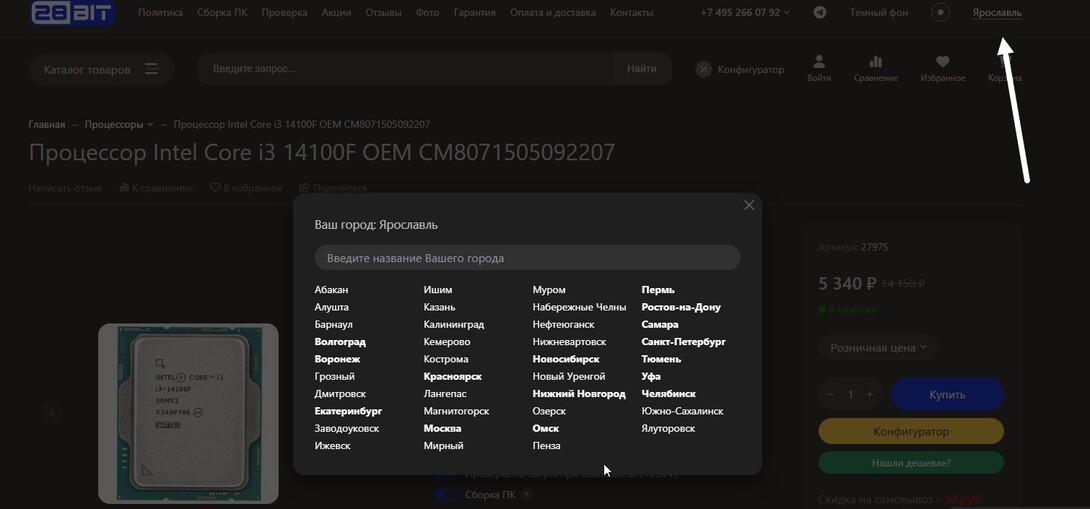Open the Избранное heart icon

point(942,63)
